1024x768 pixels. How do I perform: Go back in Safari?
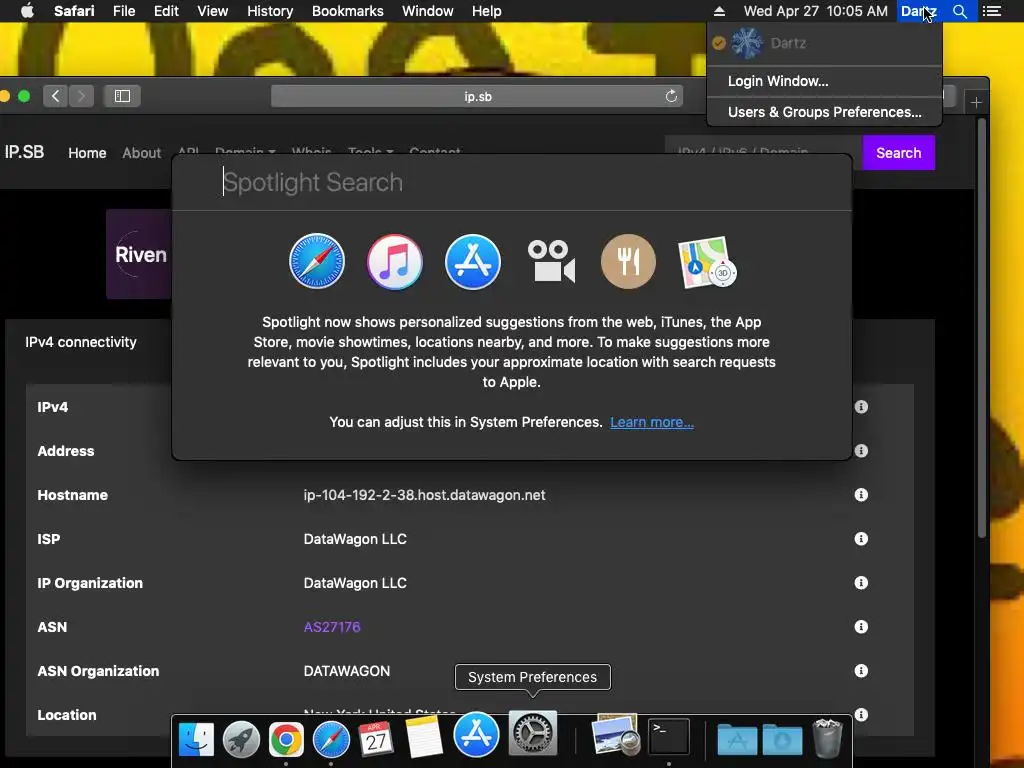point(56,96)
